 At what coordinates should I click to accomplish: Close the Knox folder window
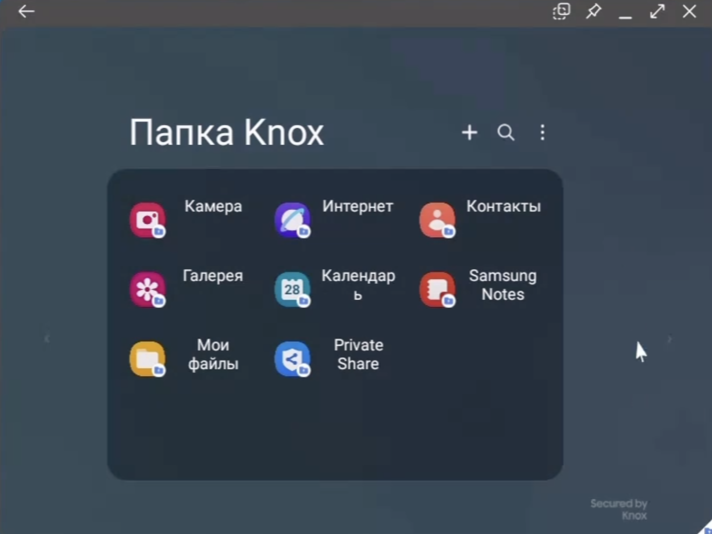click(689, 11)
